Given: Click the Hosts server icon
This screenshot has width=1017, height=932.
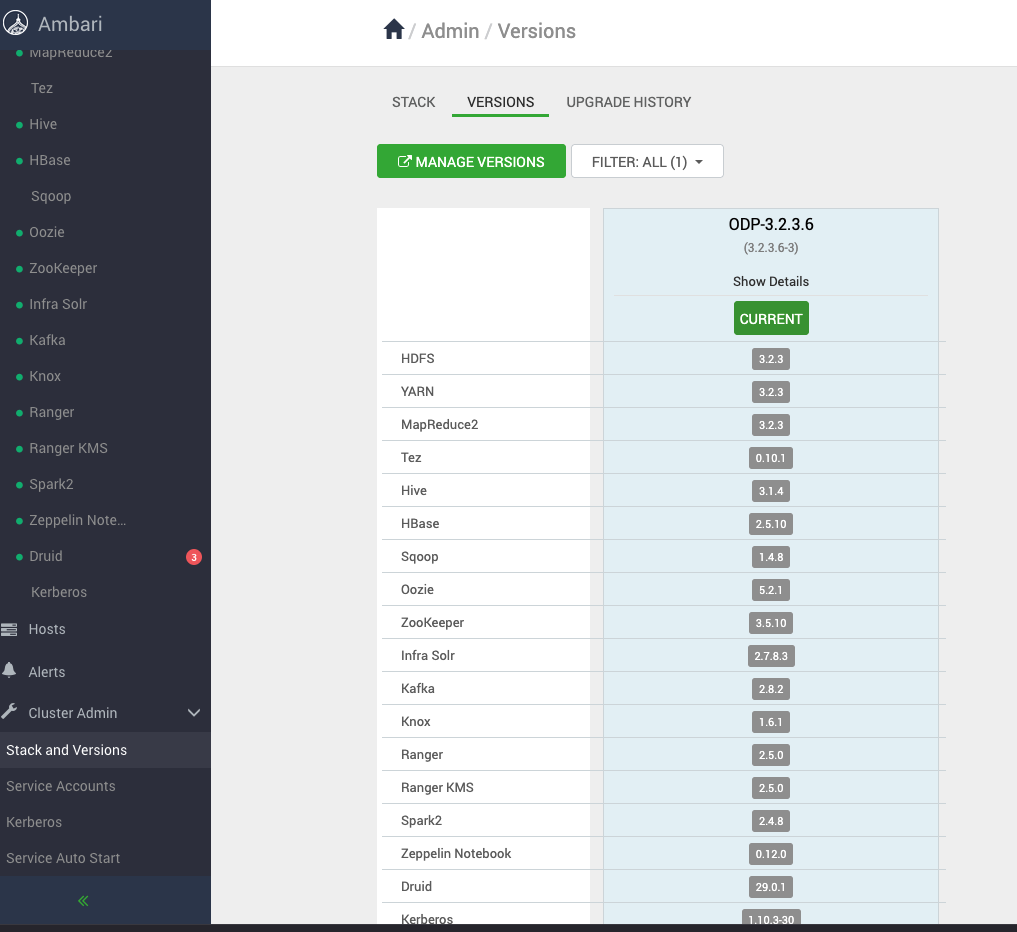Looking at the screenshot, I should click(9, 629).
